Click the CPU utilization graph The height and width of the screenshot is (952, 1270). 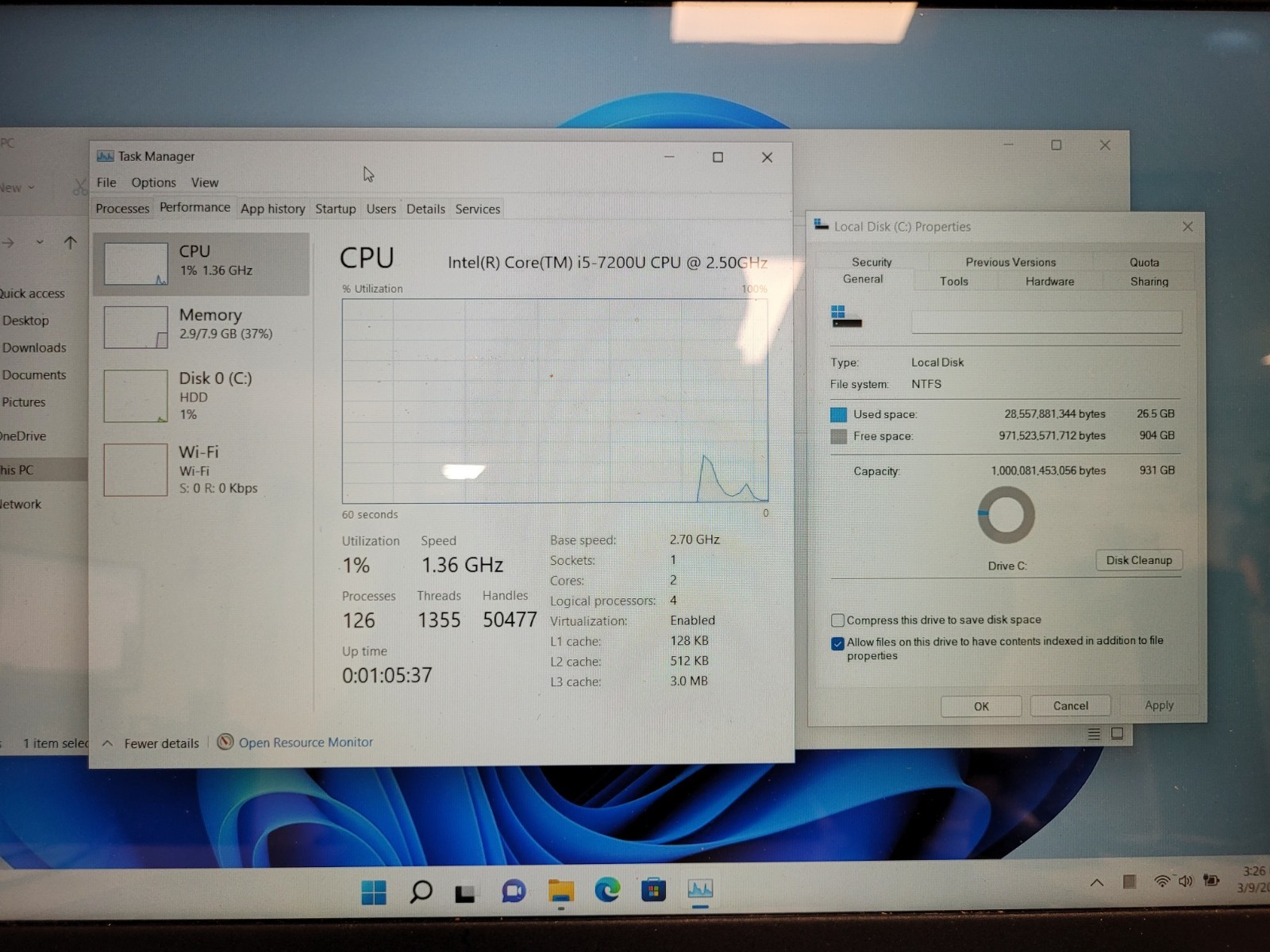(555, 401)
